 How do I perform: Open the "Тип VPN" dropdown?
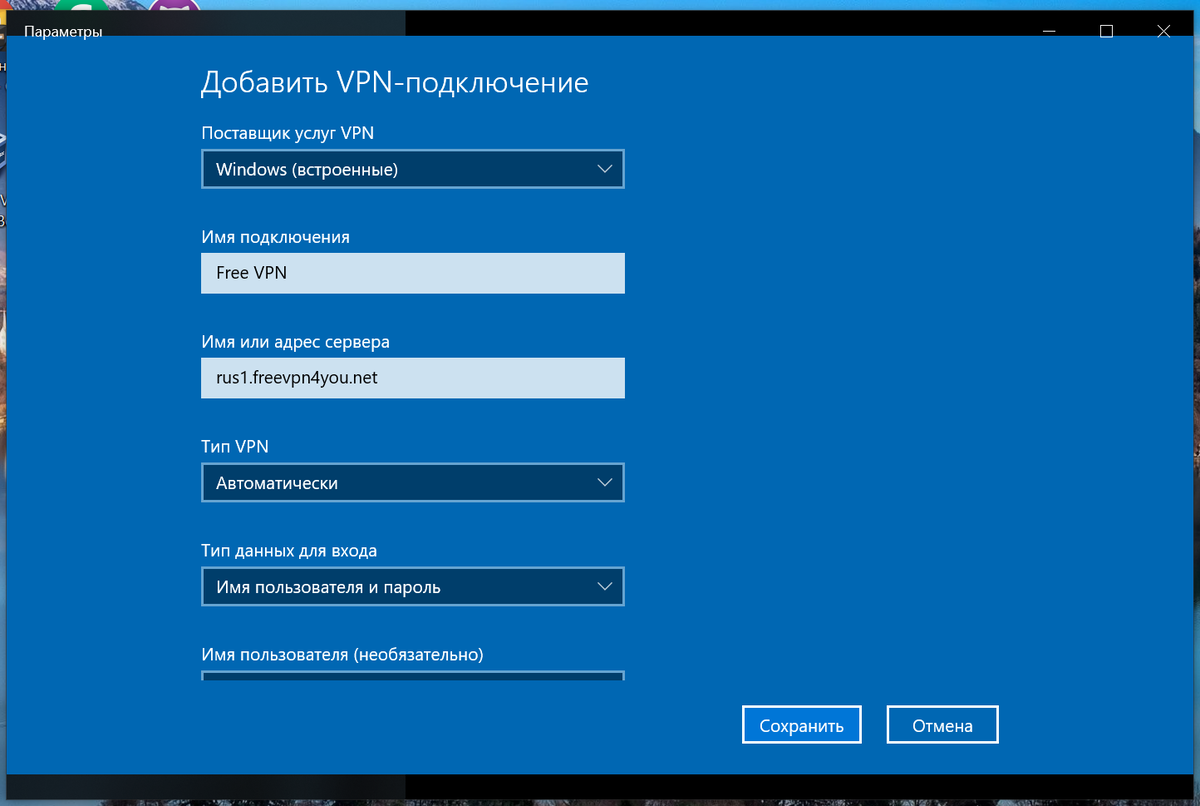pos(412,482)
